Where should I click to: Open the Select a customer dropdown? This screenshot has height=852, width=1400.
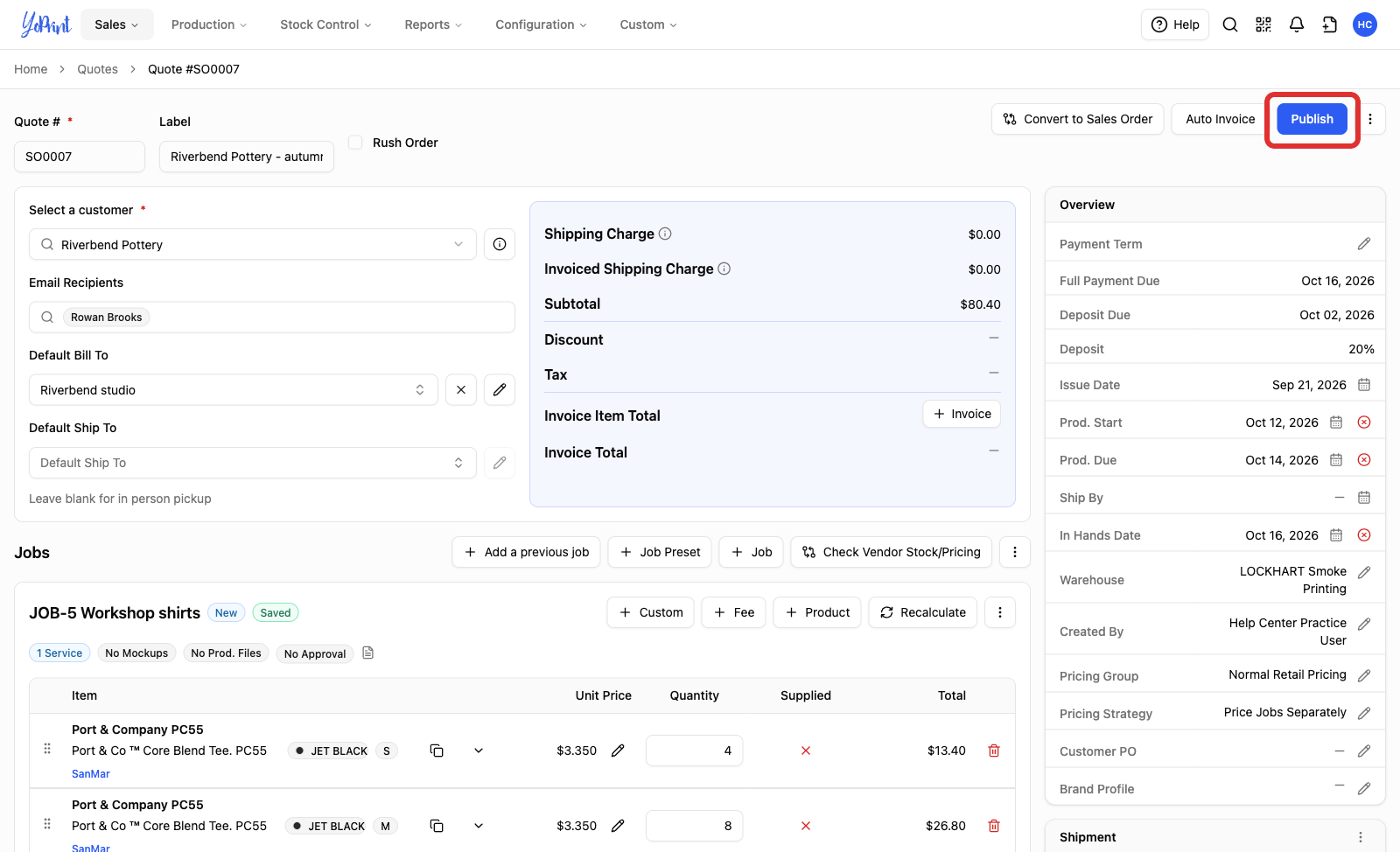(x=253, y=244)
